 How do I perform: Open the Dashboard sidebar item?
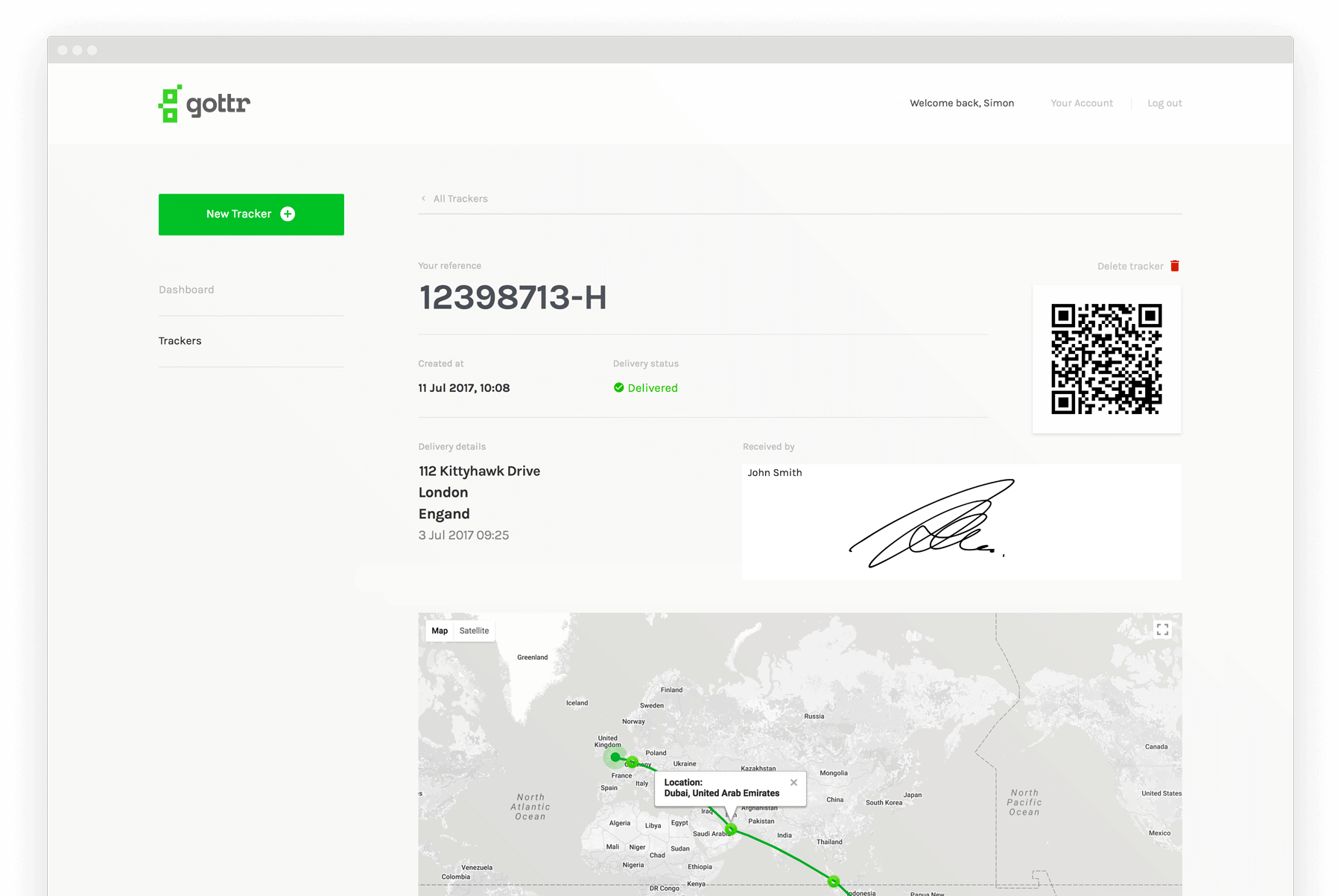coord(186,290)
